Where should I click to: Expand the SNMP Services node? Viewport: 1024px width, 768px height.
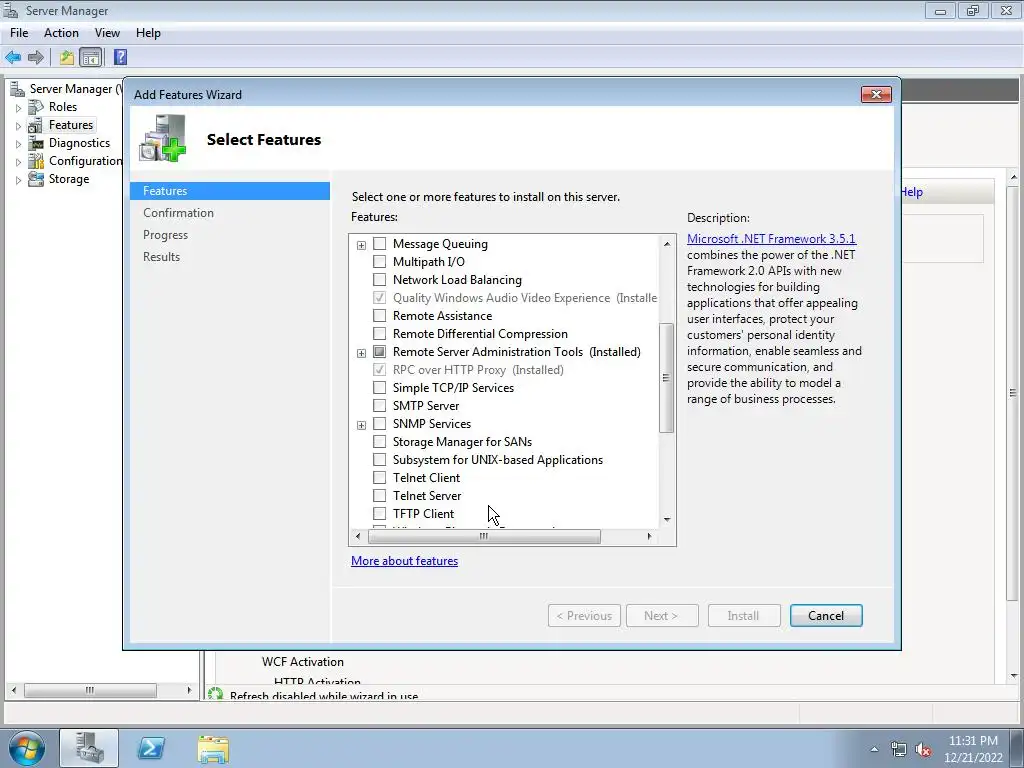[x=361, y=424]
